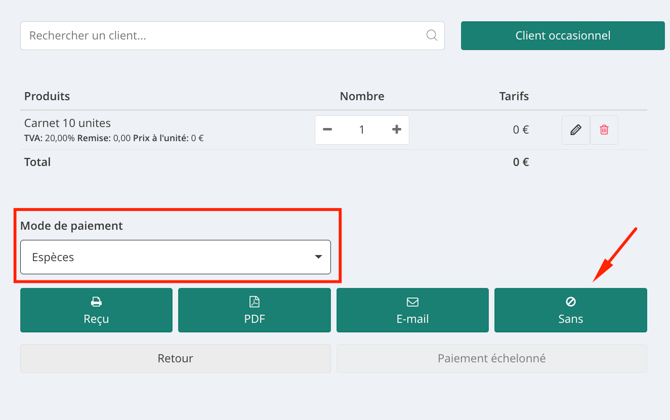Select the Carnet 10 unites product name
The image size is (670, 420).
coord(67,123)
